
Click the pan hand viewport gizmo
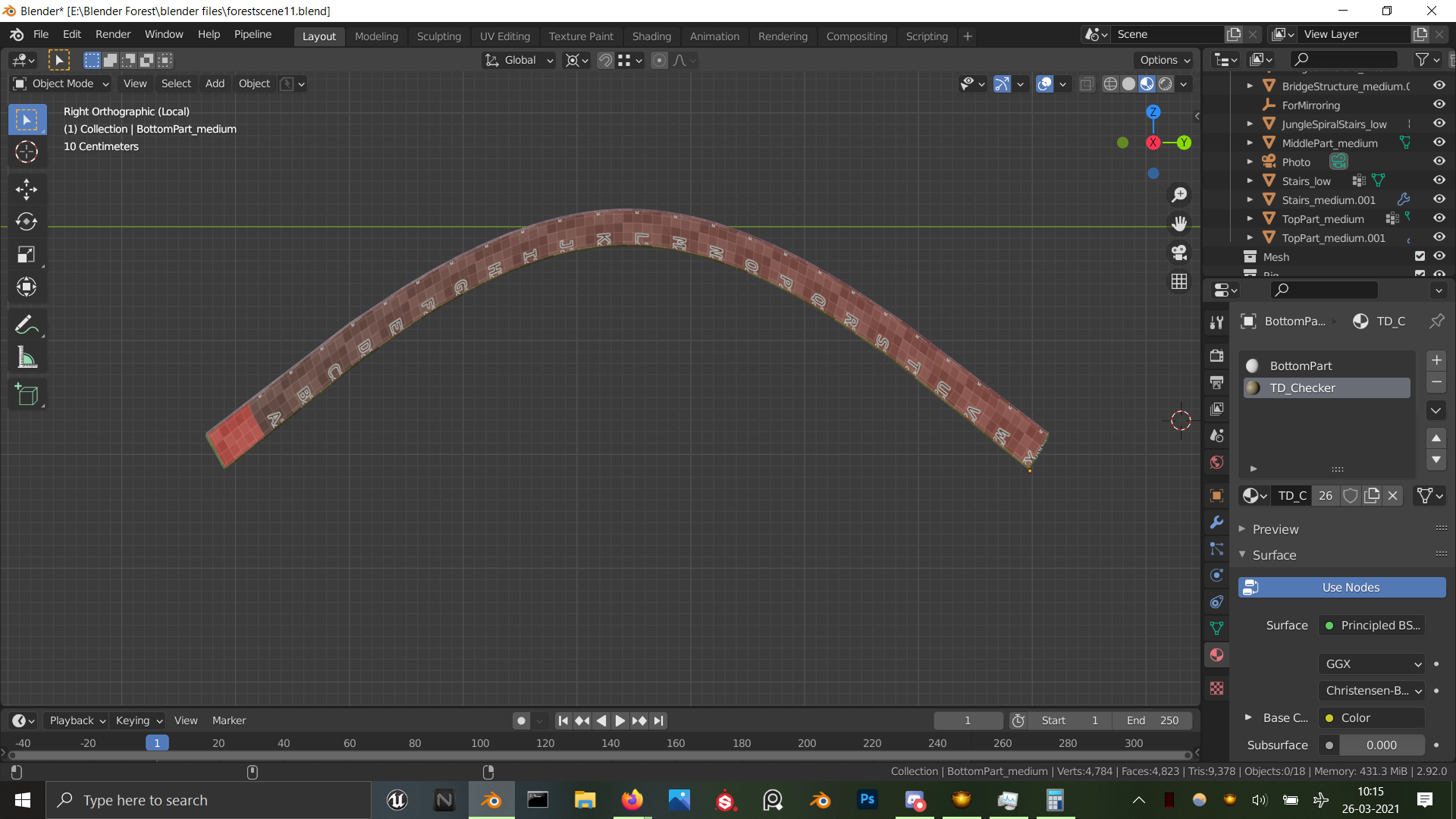click(1179, 224)
